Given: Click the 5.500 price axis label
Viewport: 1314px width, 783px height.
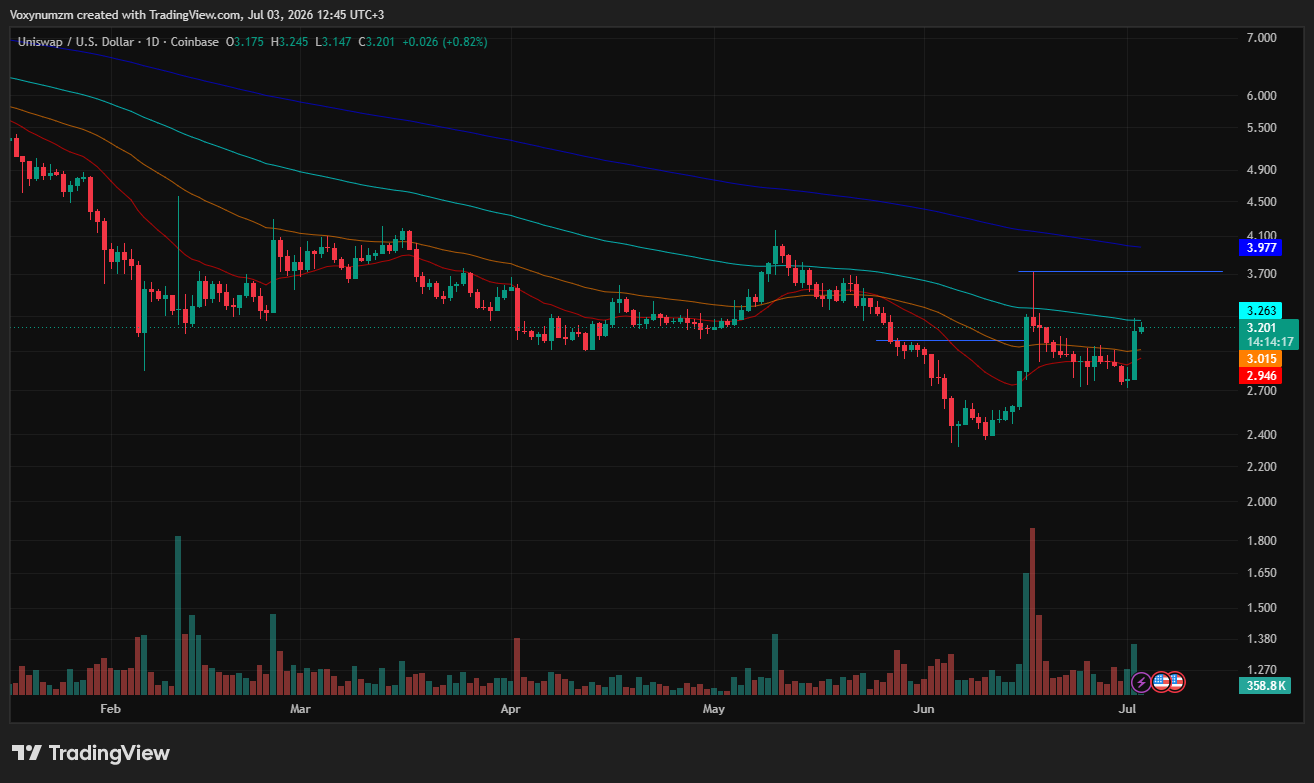Looking at the screenshot, I should pos(1263,128).
